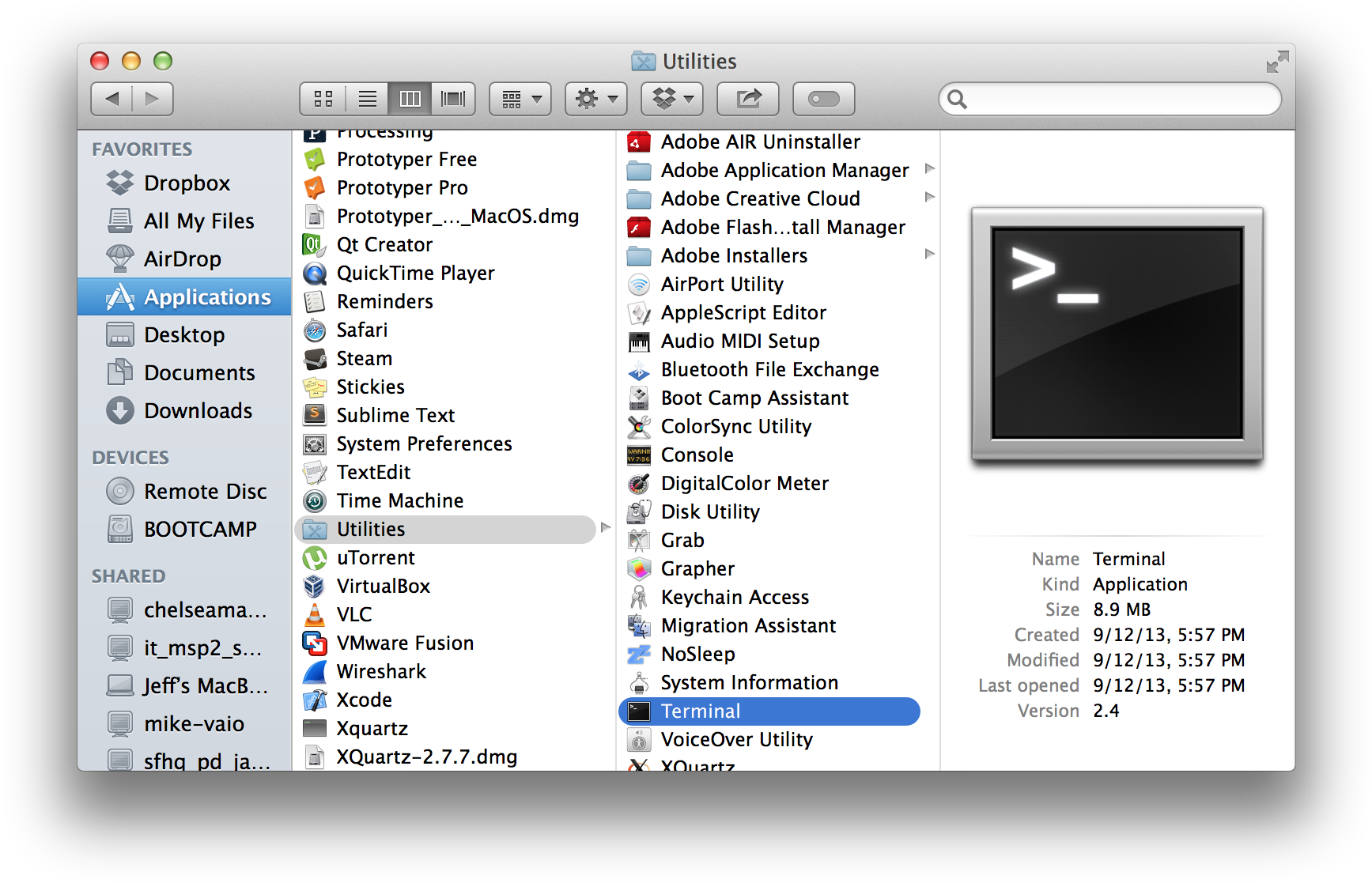Click the Xcode icon
The height and width of the screenshot is (883, 1372).
pos(315,700)
